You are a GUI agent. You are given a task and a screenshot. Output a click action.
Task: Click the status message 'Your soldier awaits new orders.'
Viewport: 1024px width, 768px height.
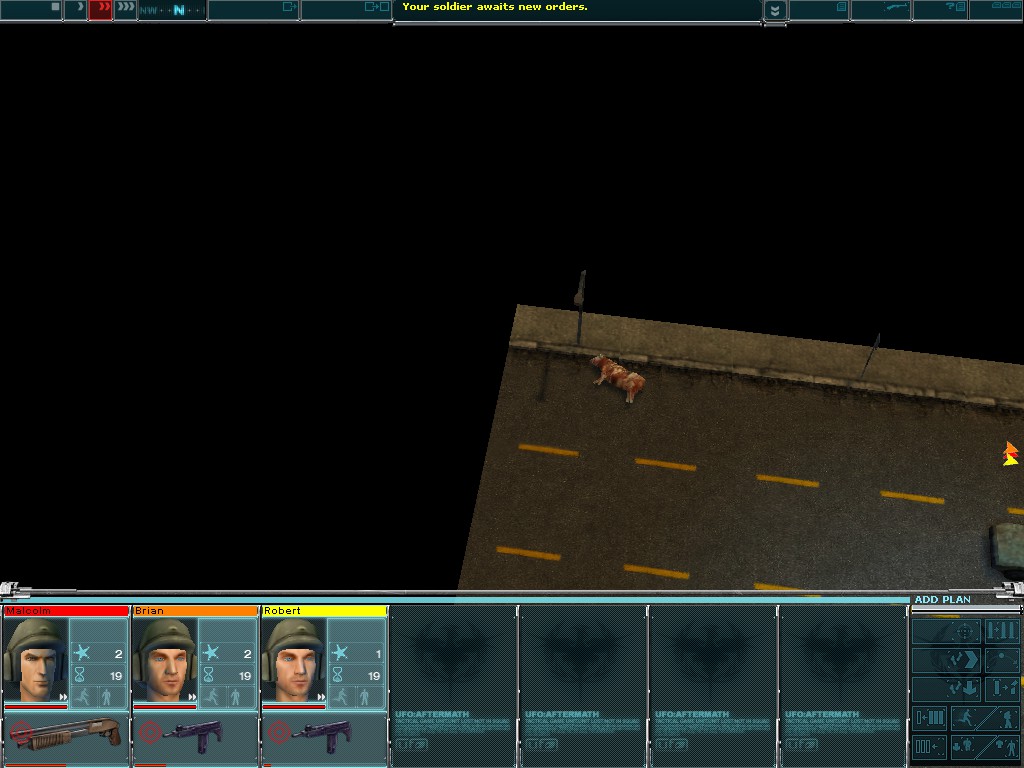pyautogui.click(x=494, y=7)
